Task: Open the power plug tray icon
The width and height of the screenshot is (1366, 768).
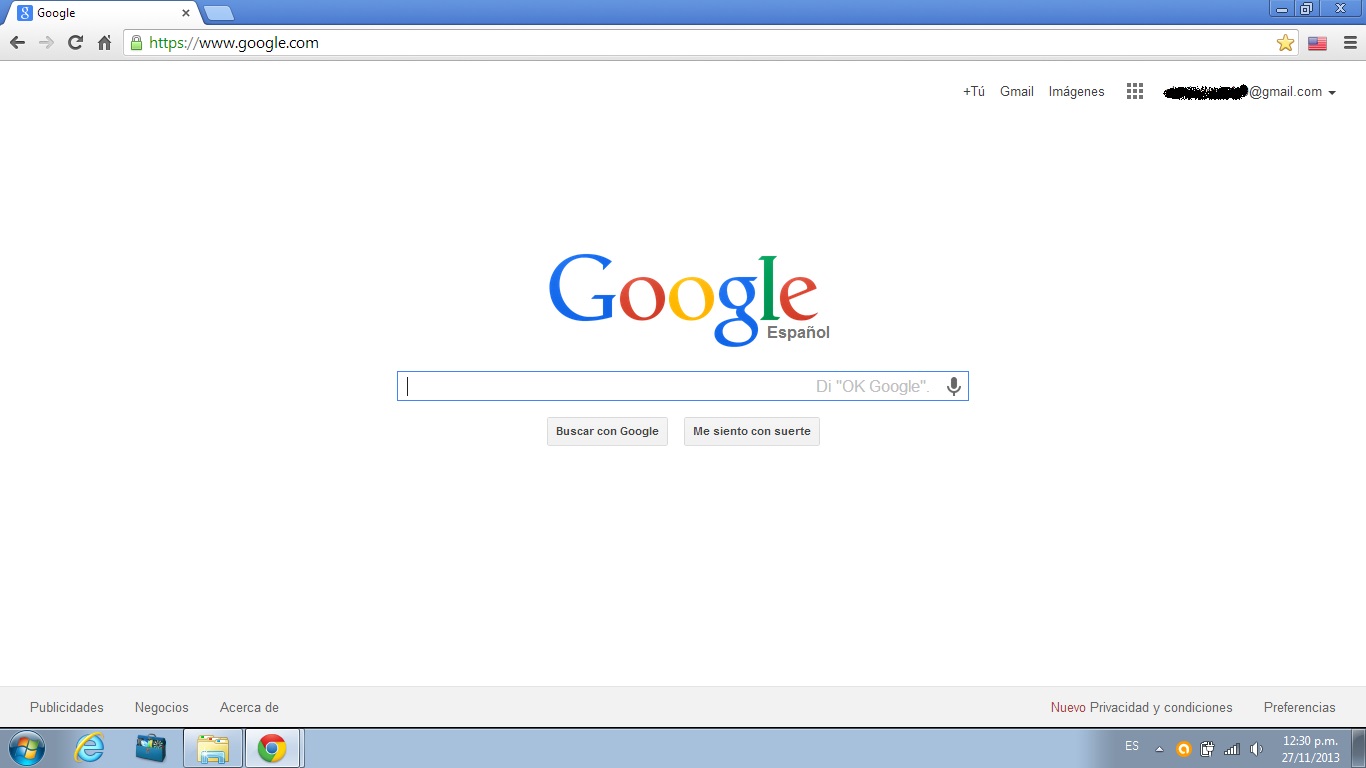Action: (1208, 748)
